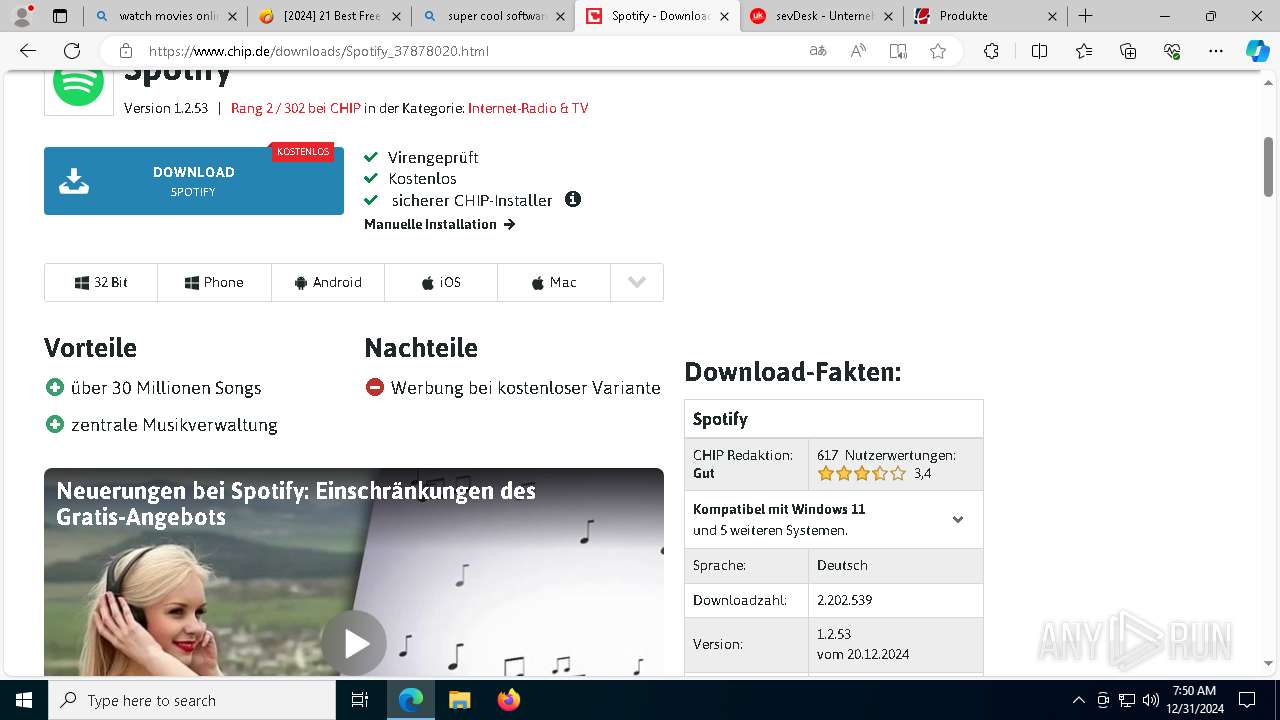This screenshot has height=720, width=1280.
Task: Open the Extensions puzzle icon
Action: tap(991, 51)
